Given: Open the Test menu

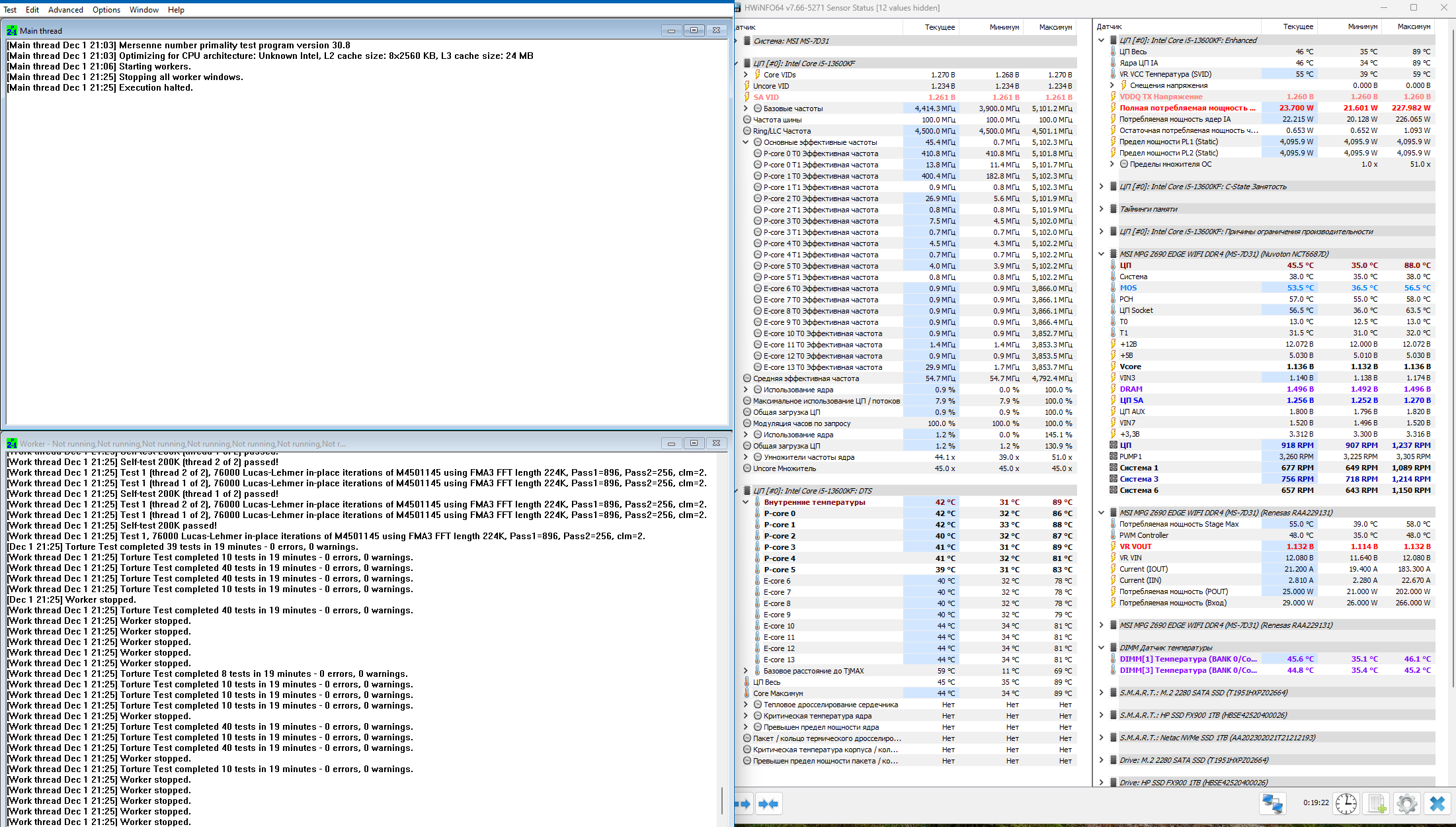Looking at the screenshot, I should coord(10,10).
